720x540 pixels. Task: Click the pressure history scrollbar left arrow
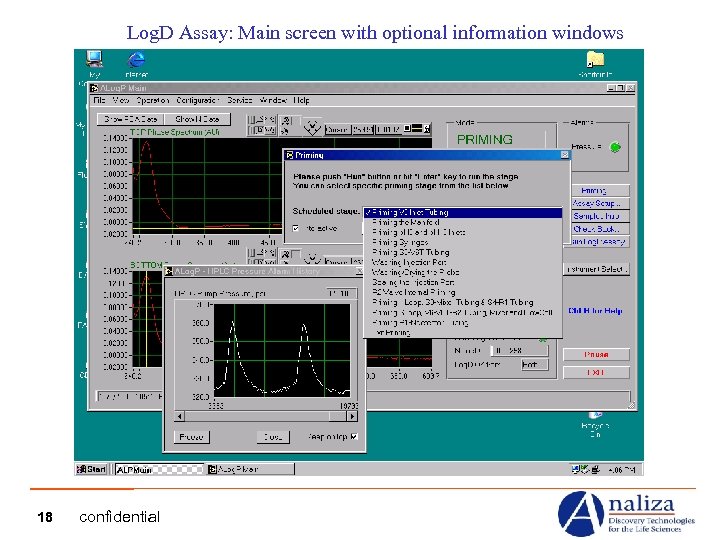tap(180, 416)
